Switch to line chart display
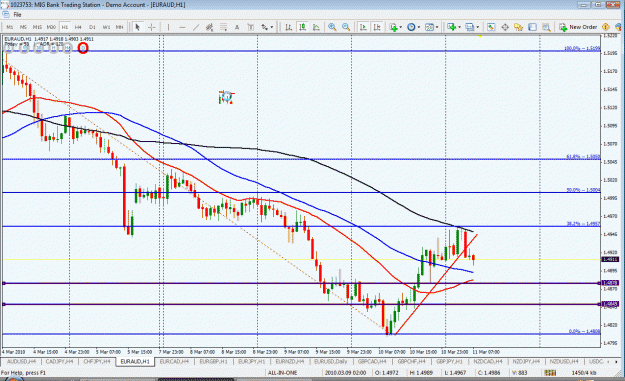 [316, 27]
